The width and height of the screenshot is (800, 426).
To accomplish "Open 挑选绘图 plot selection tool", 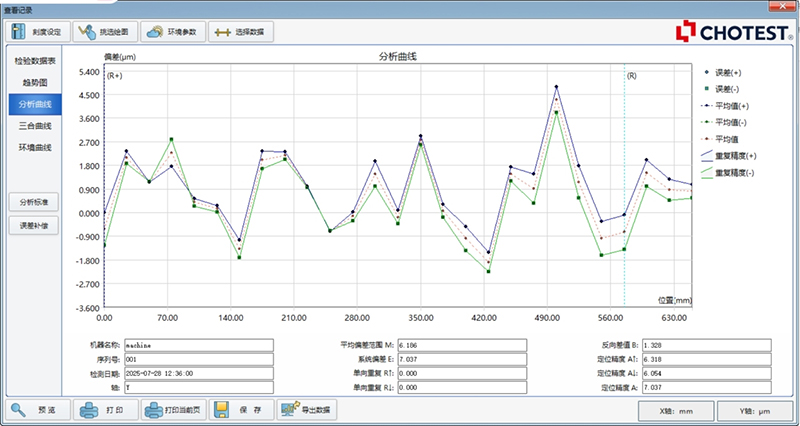I will pyautogui.click(x=88, y=31).
